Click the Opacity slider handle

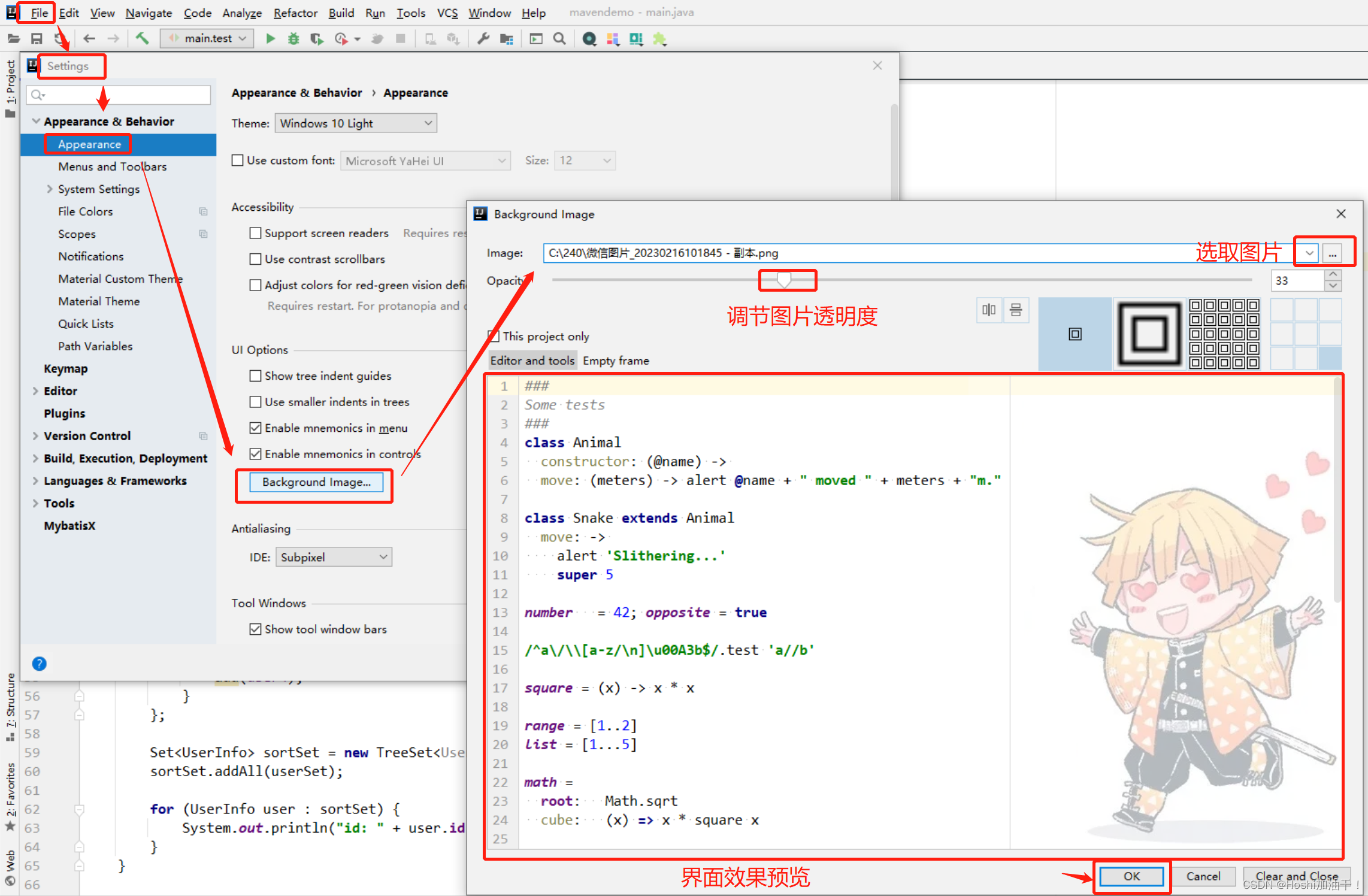pyautogui.click(x=784, y=280)
